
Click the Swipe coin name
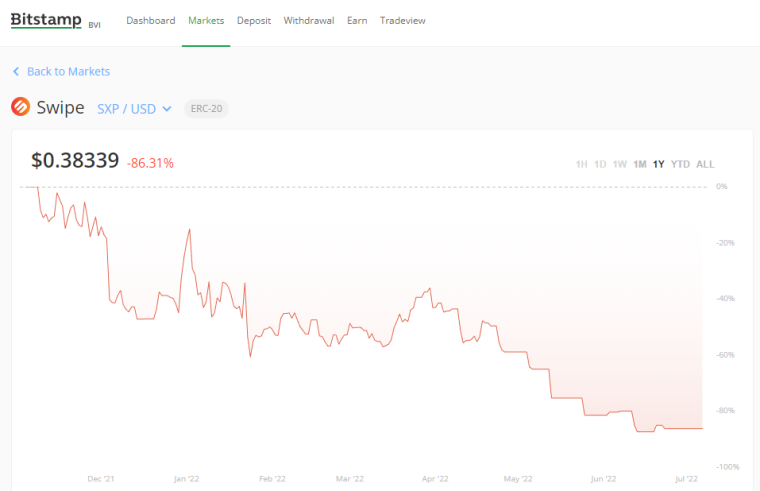pos(60,107)
